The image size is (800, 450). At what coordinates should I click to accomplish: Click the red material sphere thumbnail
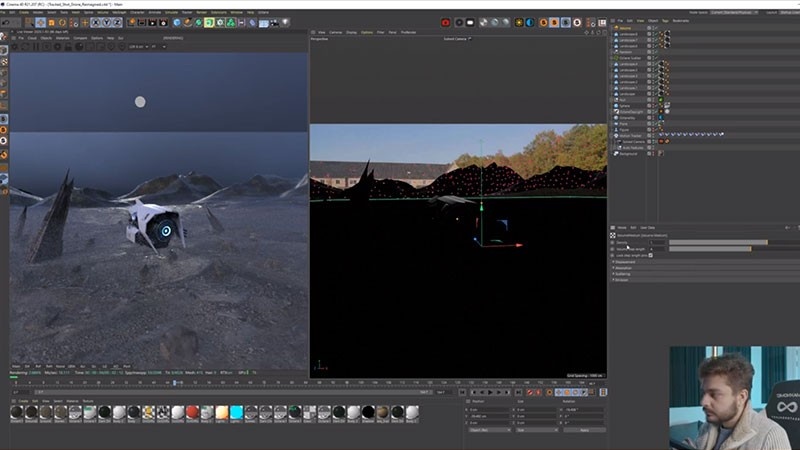pos(192,412)
